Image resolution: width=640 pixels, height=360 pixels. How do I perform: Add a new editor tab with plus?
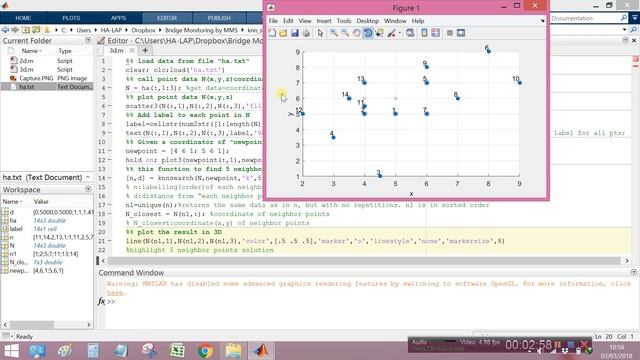pyautogui.click(x=145, y=51)
